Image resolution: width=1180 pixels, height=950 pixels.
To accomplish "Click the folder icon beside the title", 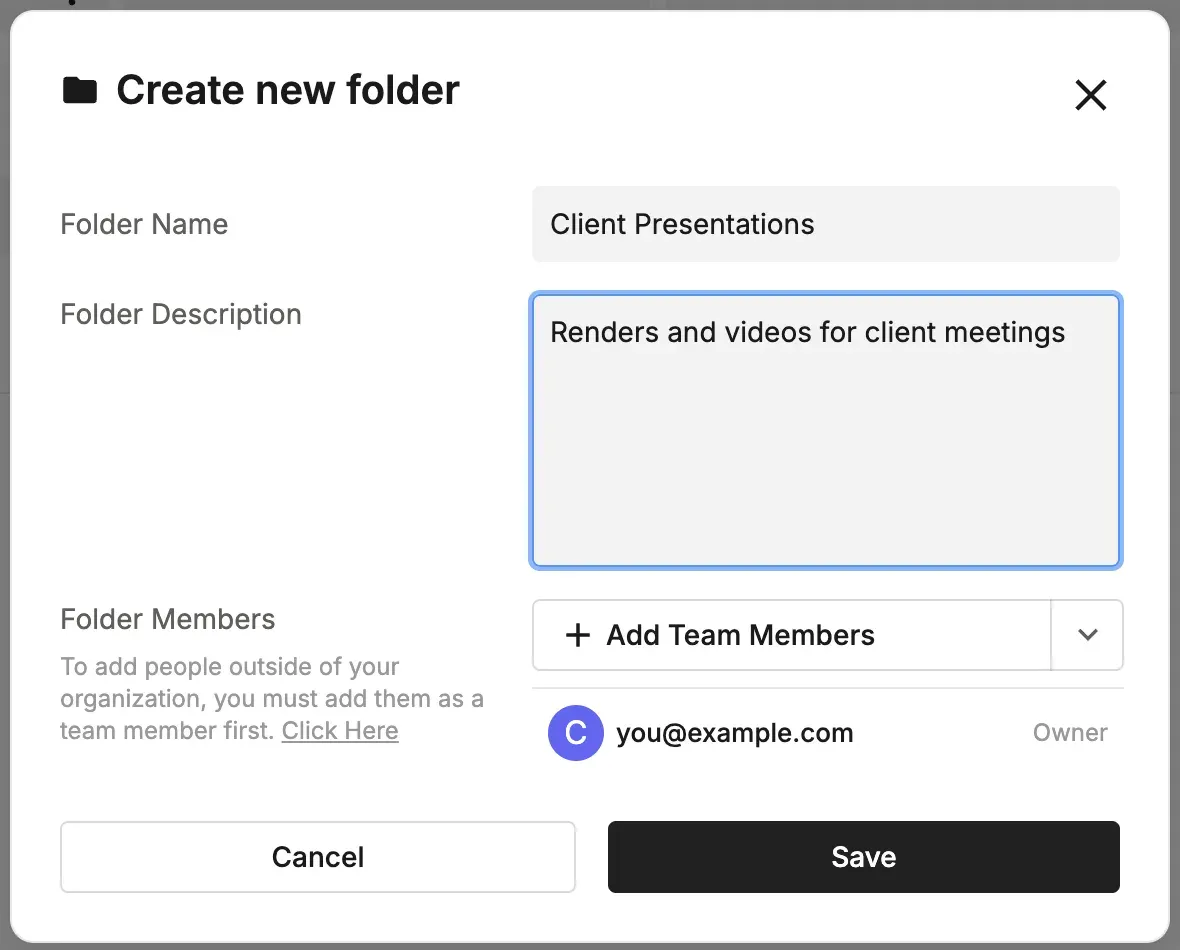I will [80, 90].
